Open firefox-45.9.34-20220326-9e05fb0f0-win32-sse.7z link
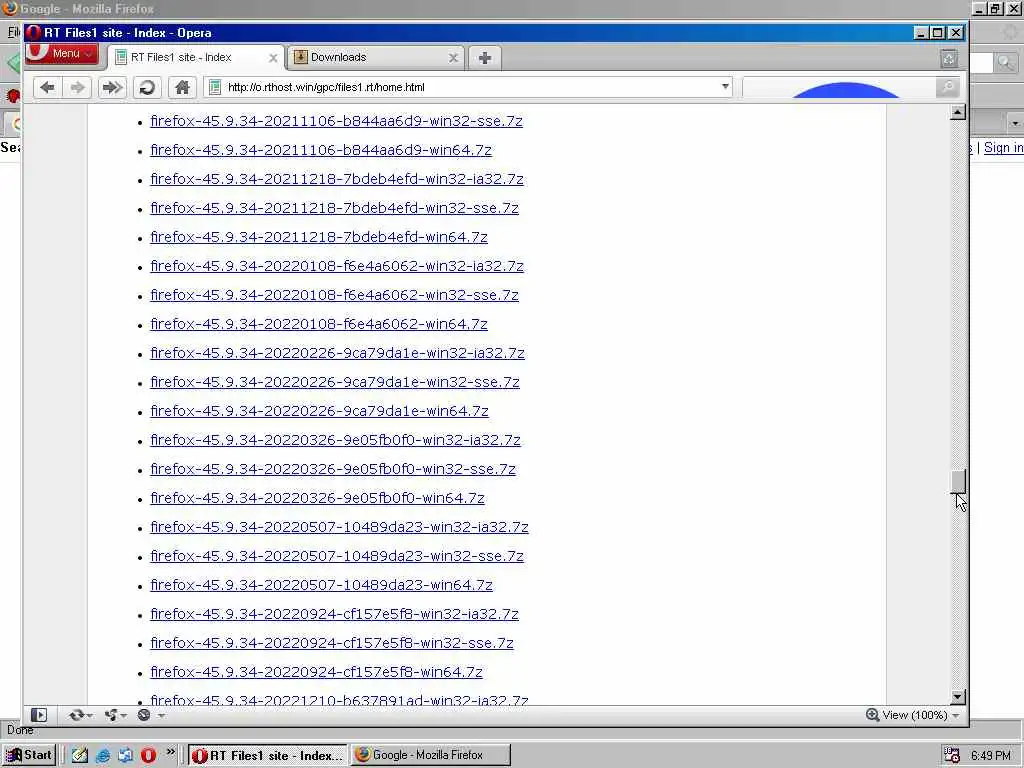 tap(333, 469)
